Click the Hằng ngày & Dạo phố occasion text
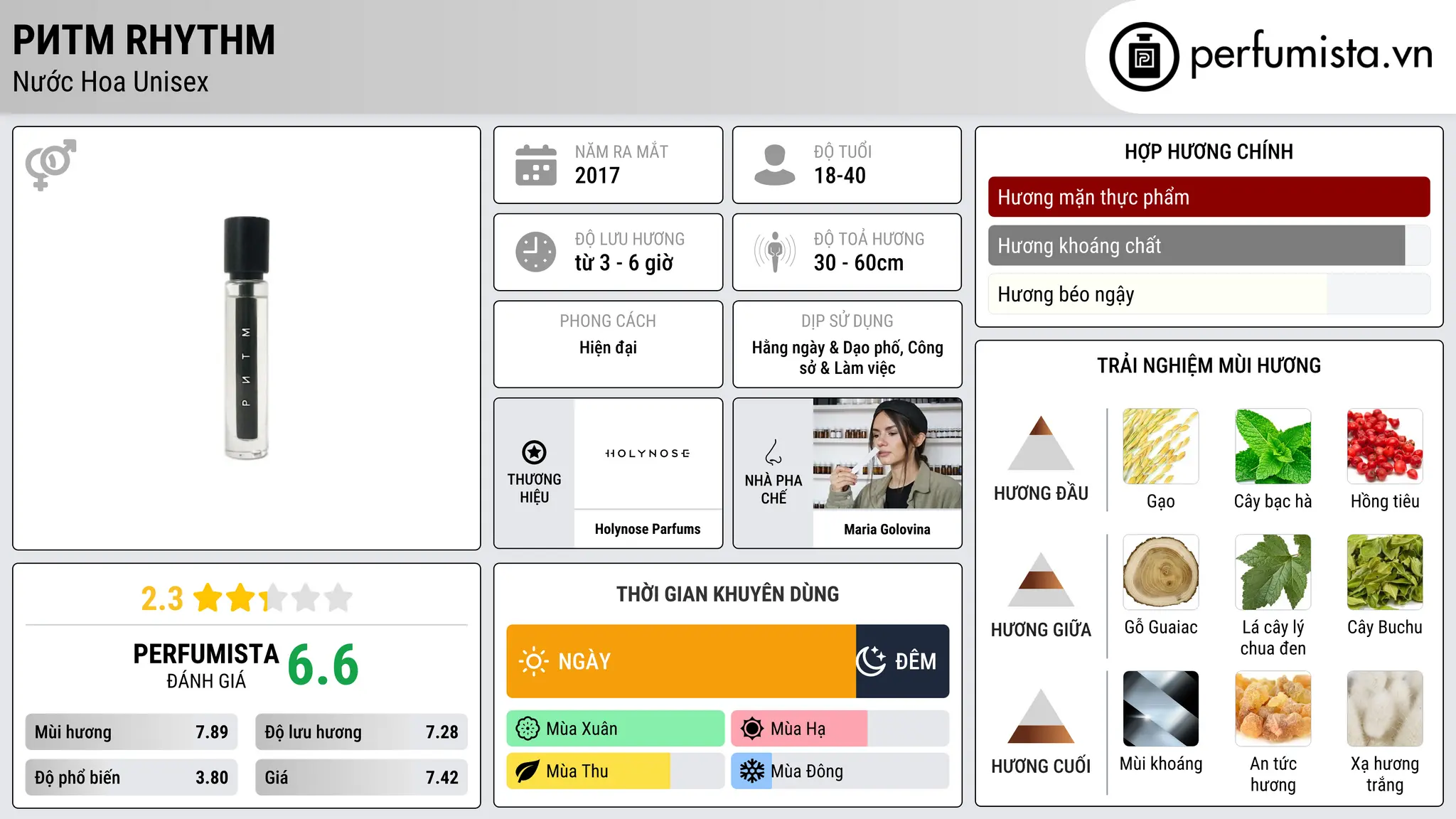The height and width of the screenshot is (819, 1456). click(x=847, y=358)
